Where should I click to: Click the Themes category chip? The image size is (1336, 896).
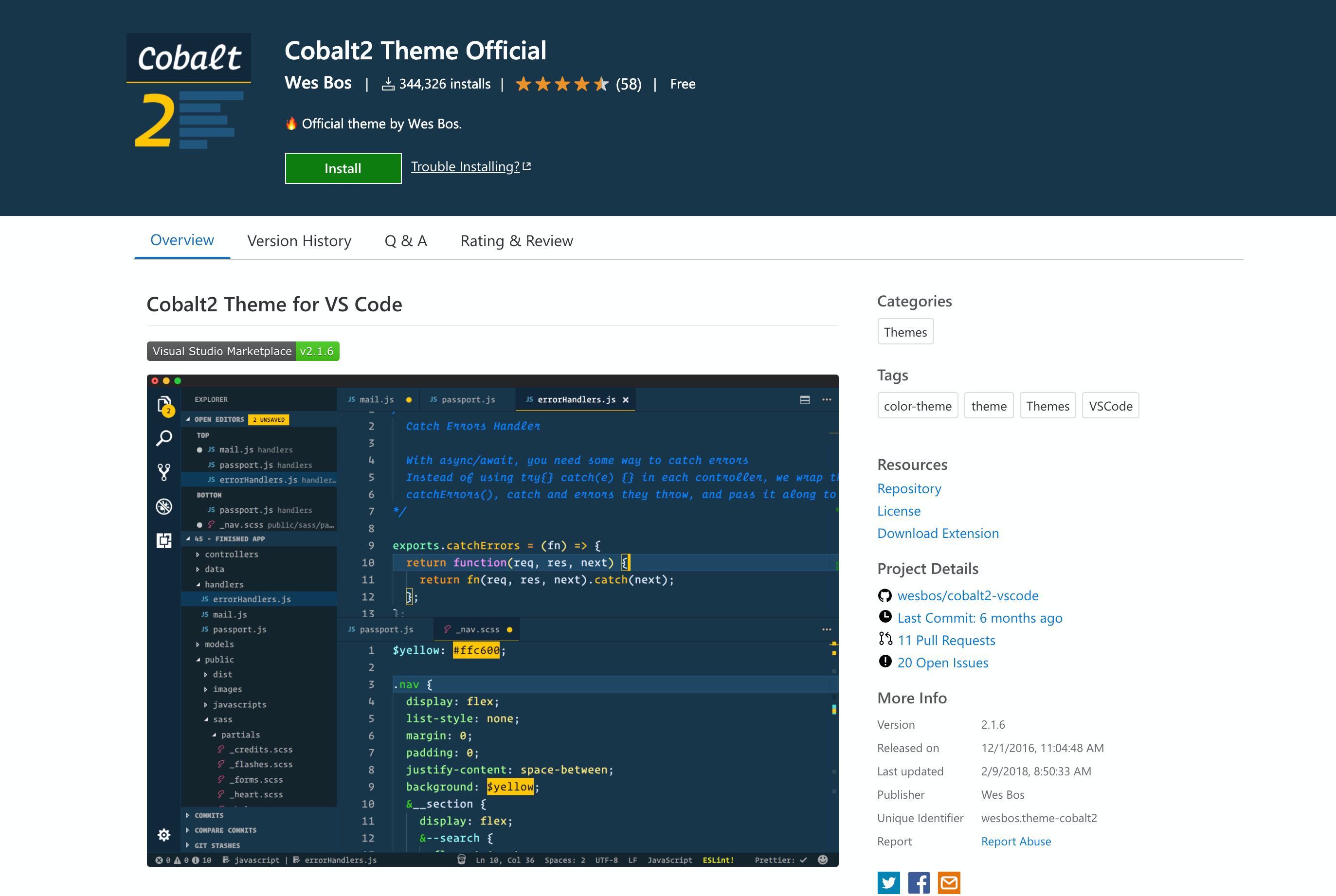pos(905,331)
